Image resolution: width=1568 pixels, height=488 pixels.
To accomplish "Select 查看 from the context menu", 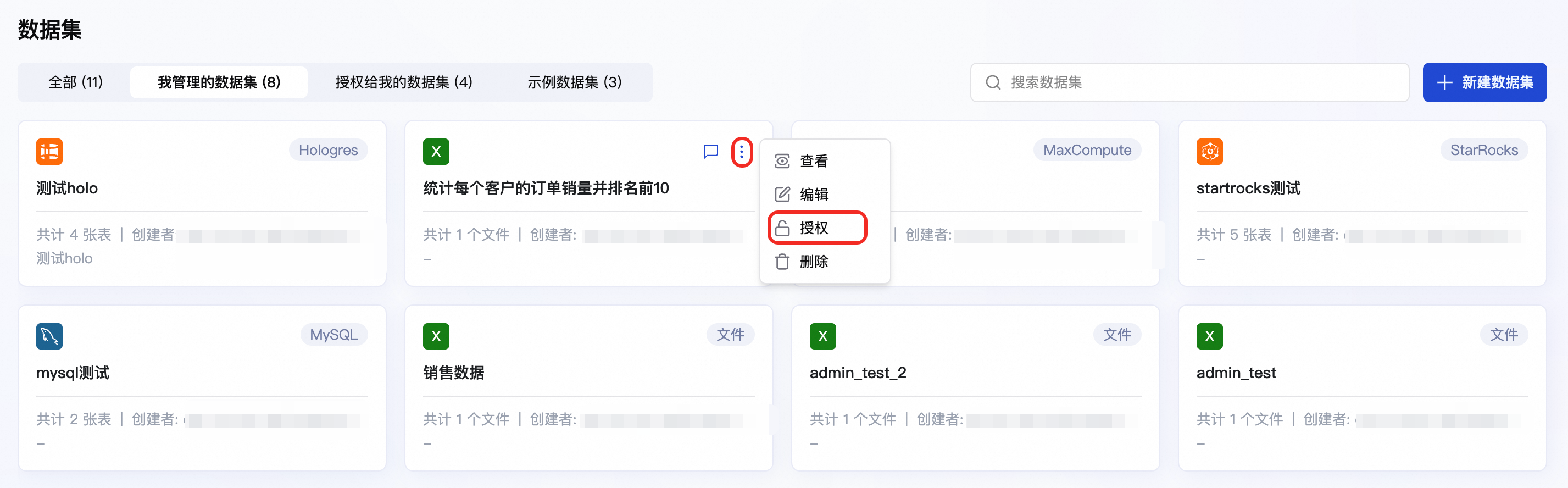I will (x=813, y=161).
